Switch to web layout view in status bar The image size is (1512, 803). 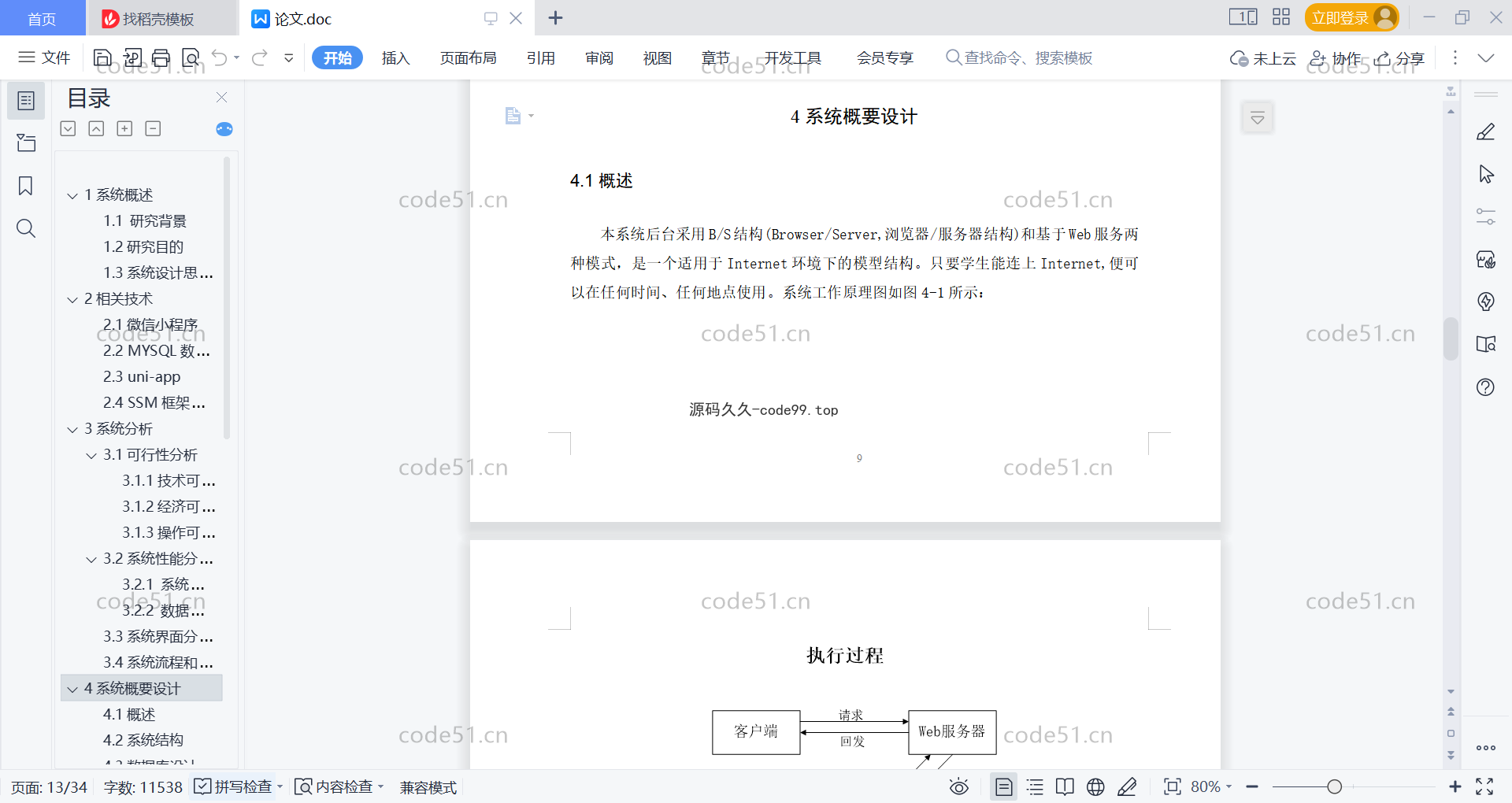click(1095, 786)
